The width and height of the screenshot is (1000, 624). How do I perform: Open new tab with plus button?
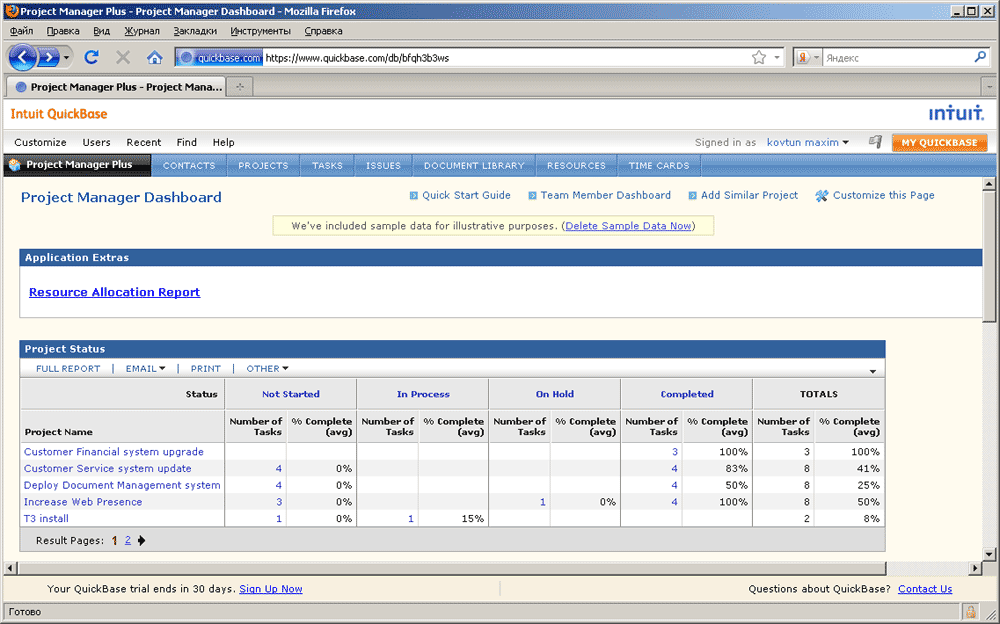240,87
